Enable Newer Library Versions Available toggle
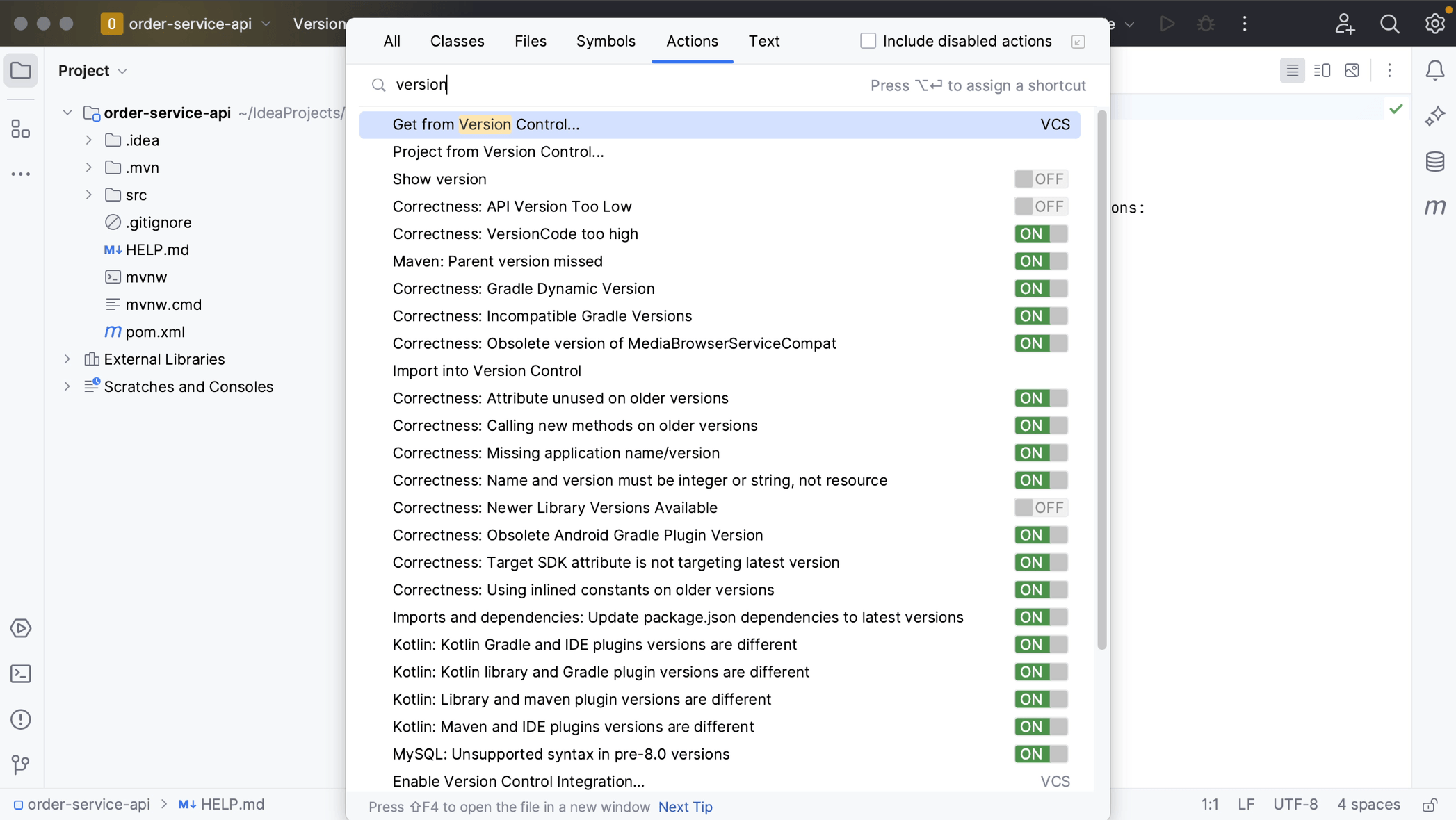This screenshot has height=820, width=1456. tap(1040, 508)
